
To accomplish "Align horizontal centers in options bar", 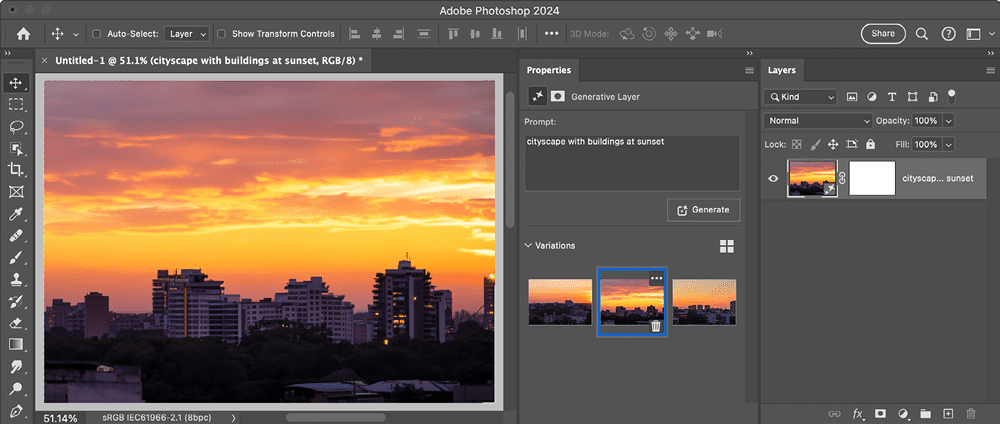I will click(377, 34).
